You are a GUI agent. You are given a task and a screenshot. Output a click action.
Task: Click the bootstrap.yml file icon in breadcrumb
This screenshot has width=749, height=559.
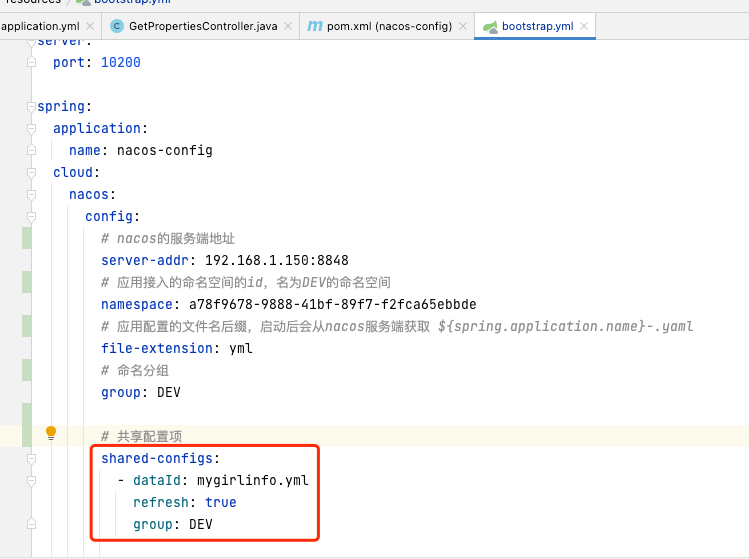(84, 2)
